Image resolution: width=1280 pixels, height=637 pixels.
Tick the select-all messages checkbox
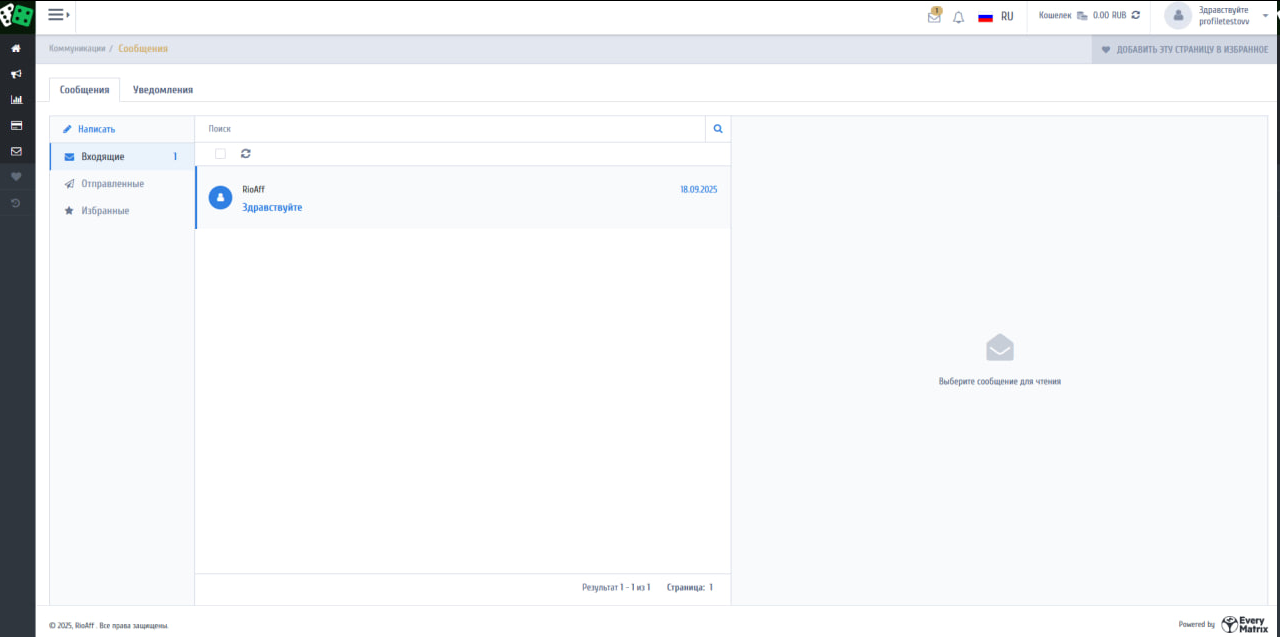pyautogui.click(x=220, y=154)
